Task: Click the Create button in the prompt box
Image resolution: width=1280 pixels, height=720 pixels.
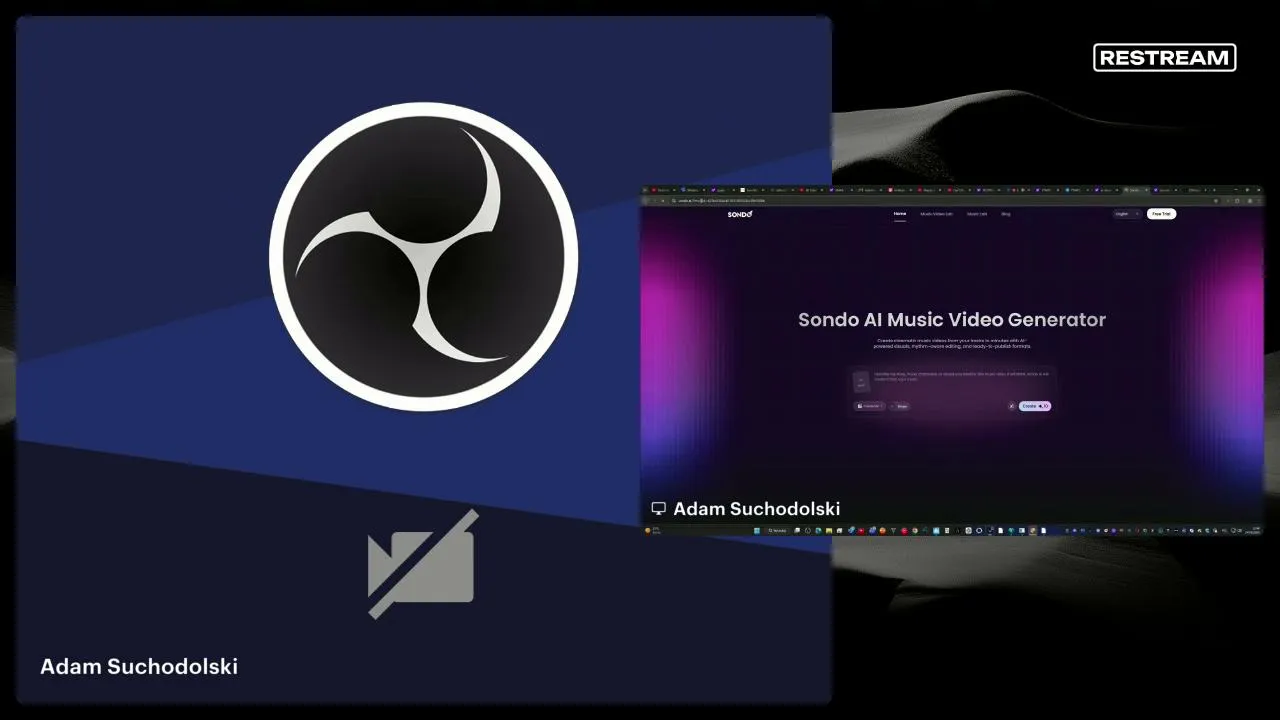Action: (1035, 406)
